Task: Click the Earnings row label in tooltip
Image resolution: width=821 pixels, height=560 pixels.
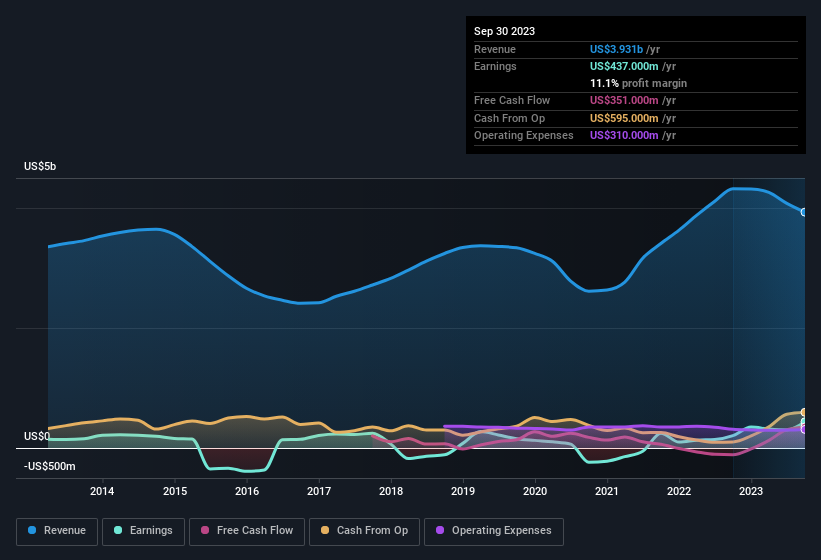Action: coord(495,66)
